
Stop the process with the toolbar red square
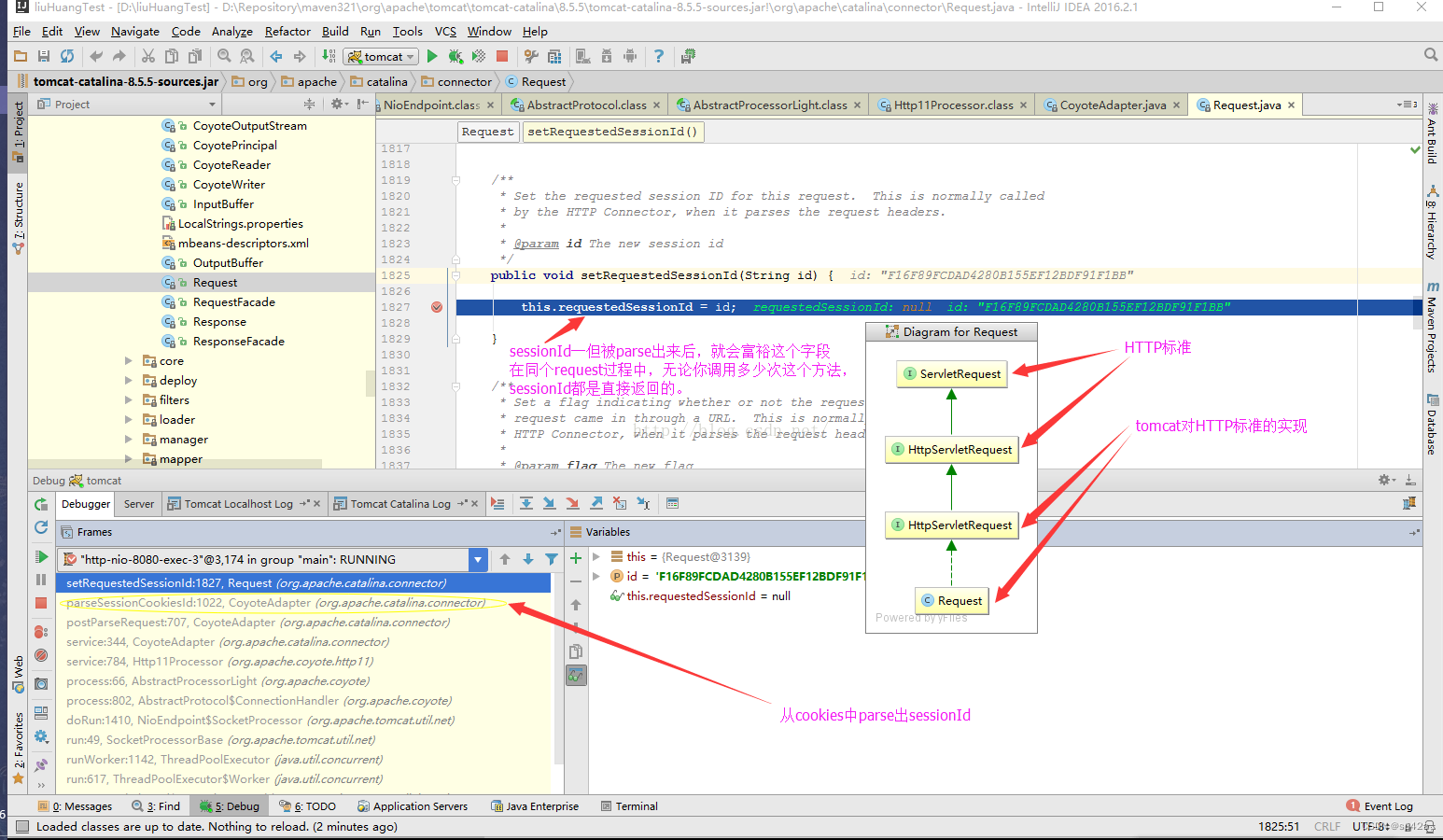tap(502, 57)
